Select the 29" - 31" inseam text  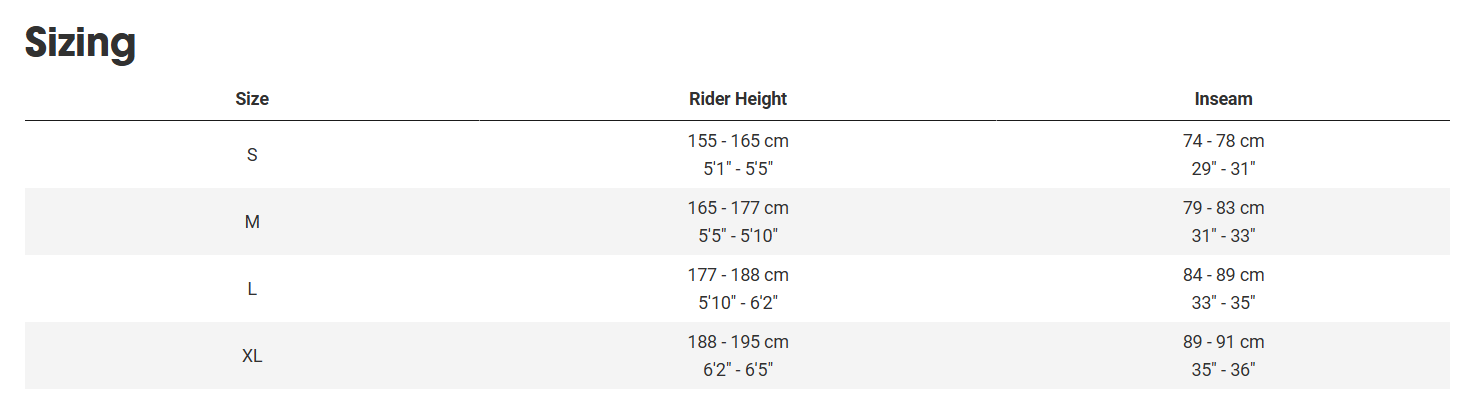[x=1223, y=169]
